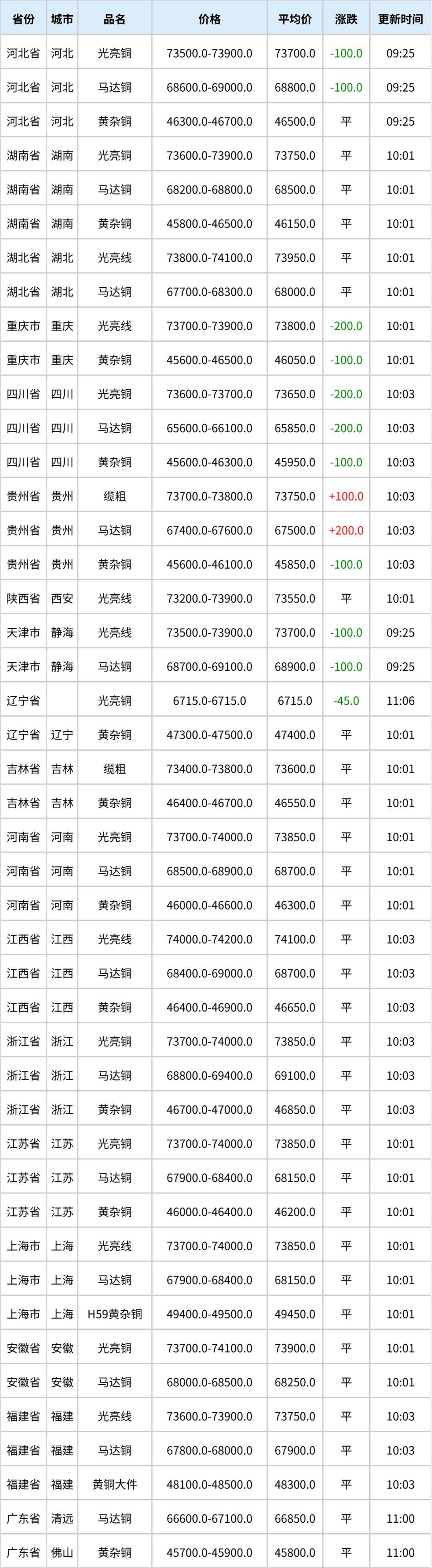The image size is (432, 1568).
Task: Click the 涨跌 column header
Action: (x=346, y=19)
